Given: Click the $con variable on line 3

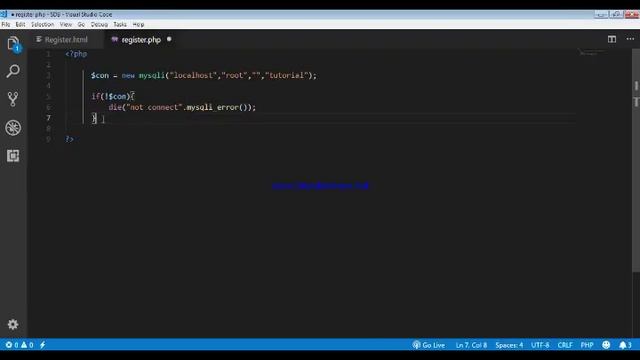Looking at the screenshot, I should [x=100, y=76].
